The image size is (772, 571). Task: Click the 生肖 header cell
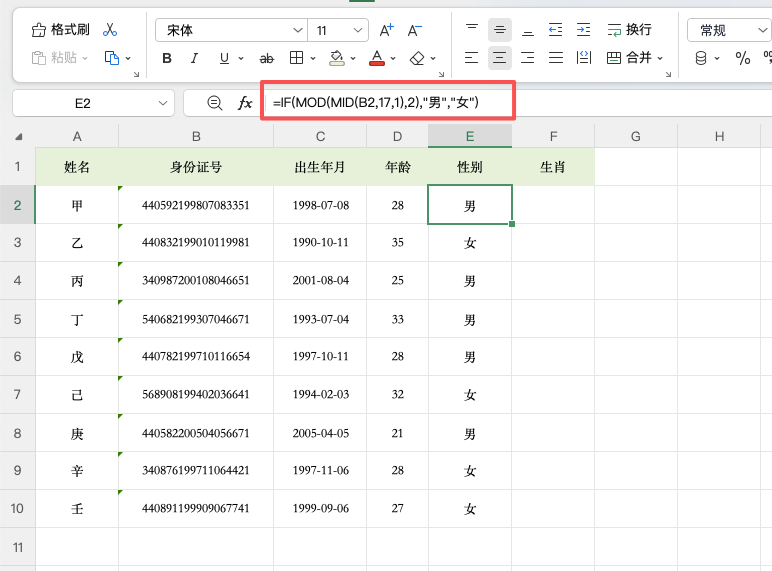pos(553,167)
